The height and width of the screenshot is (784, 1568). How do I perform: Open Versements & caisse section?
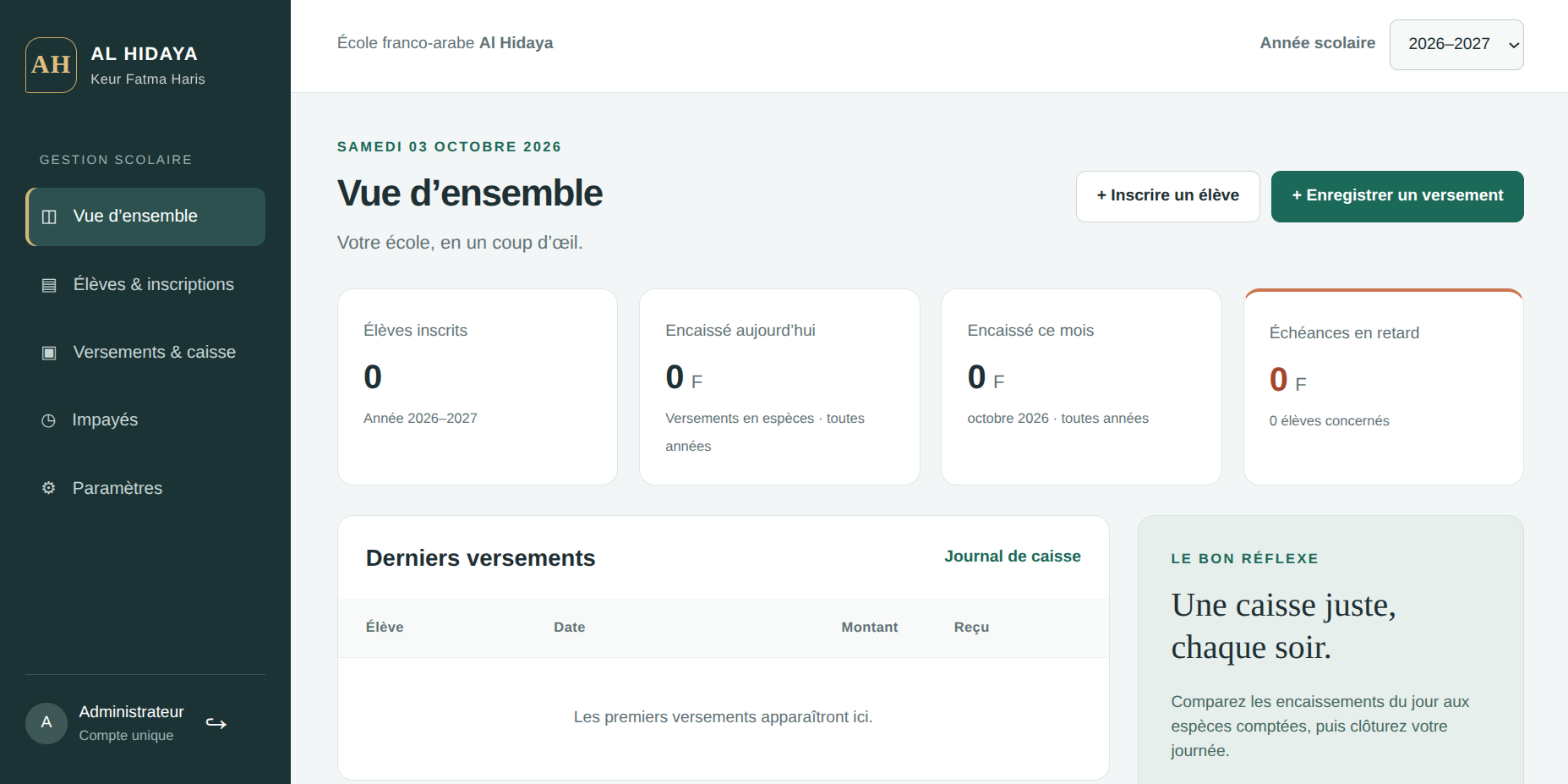(x=145, y=353)
